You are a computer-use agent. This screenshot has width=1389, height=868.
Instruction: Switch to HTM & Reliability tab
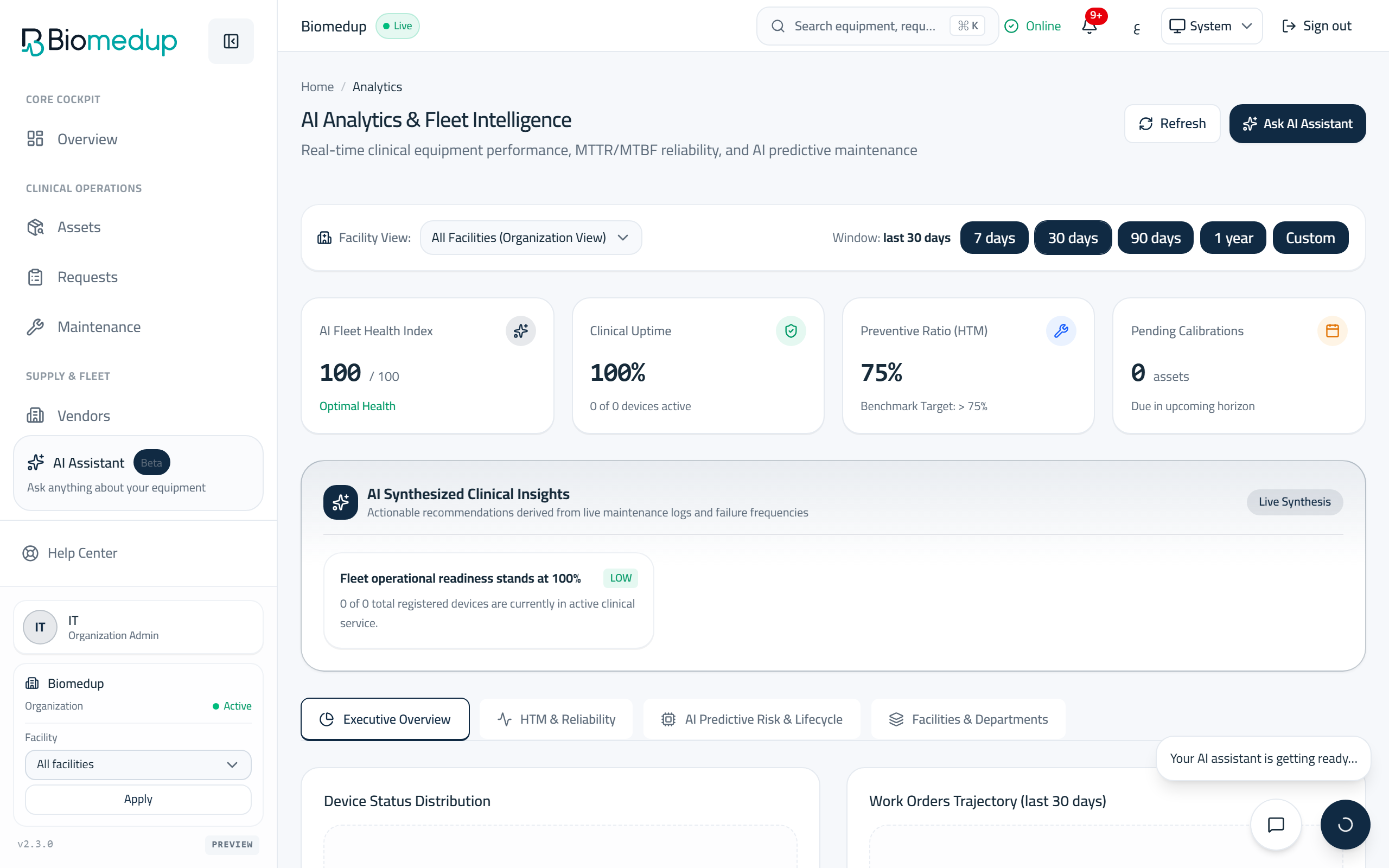(x=556, y=719)
